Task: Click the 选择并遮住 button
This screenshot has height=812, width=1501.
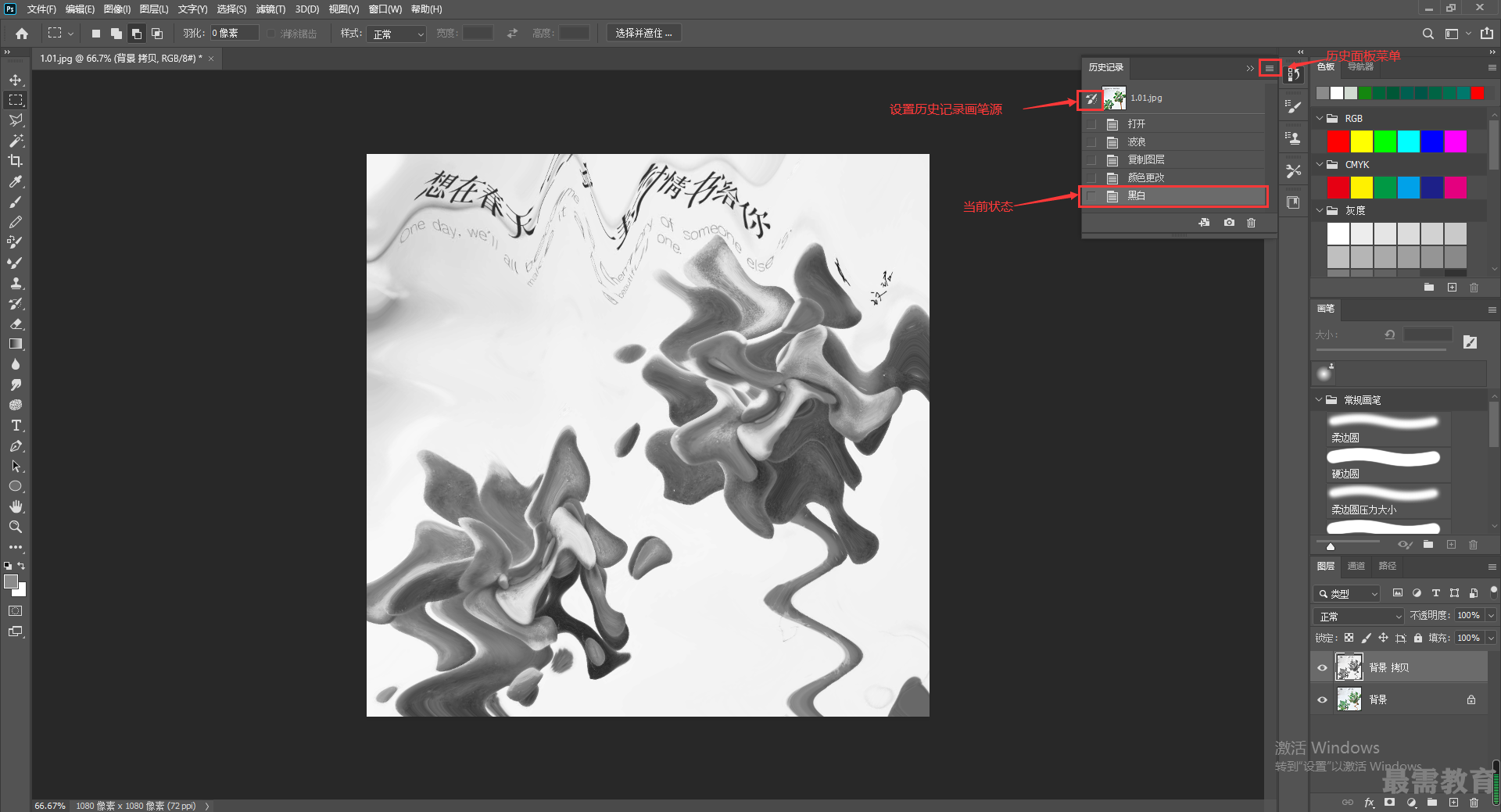Action: (643, 34)
